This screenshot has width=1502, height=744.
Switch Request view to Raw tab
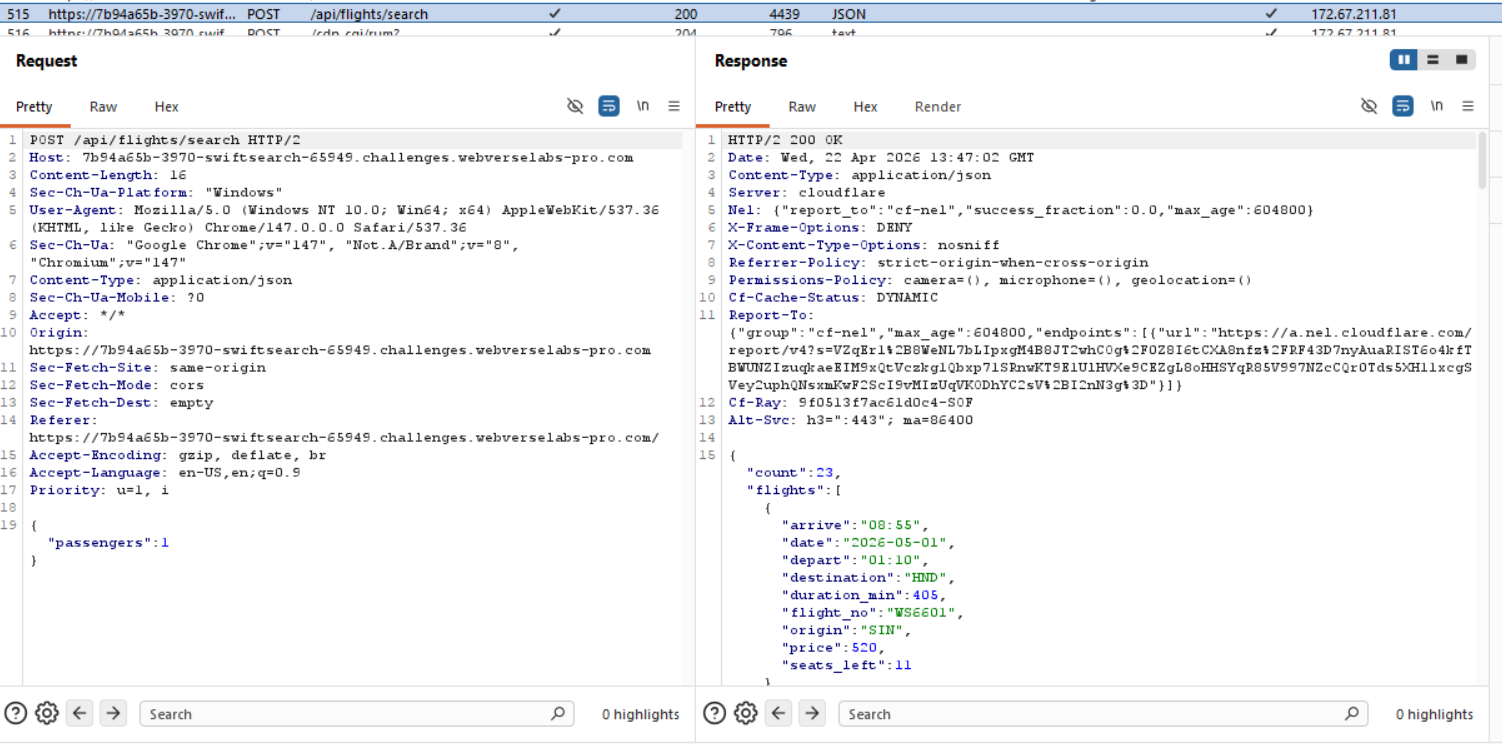pos(103,107)
